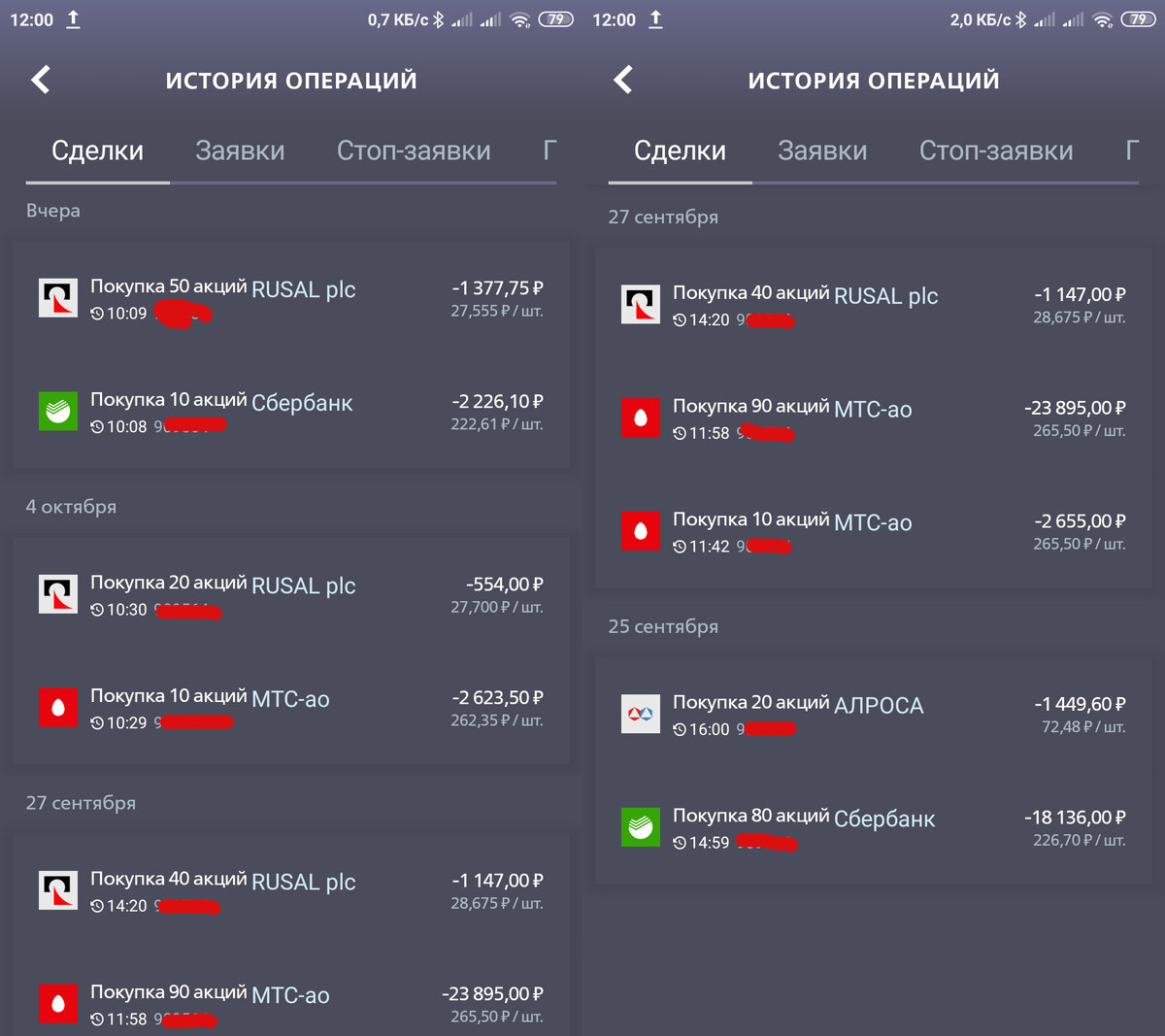Click the amount -2 226,10 ₽
This screenshot has height=1036, width=1165.
point(497,401)
